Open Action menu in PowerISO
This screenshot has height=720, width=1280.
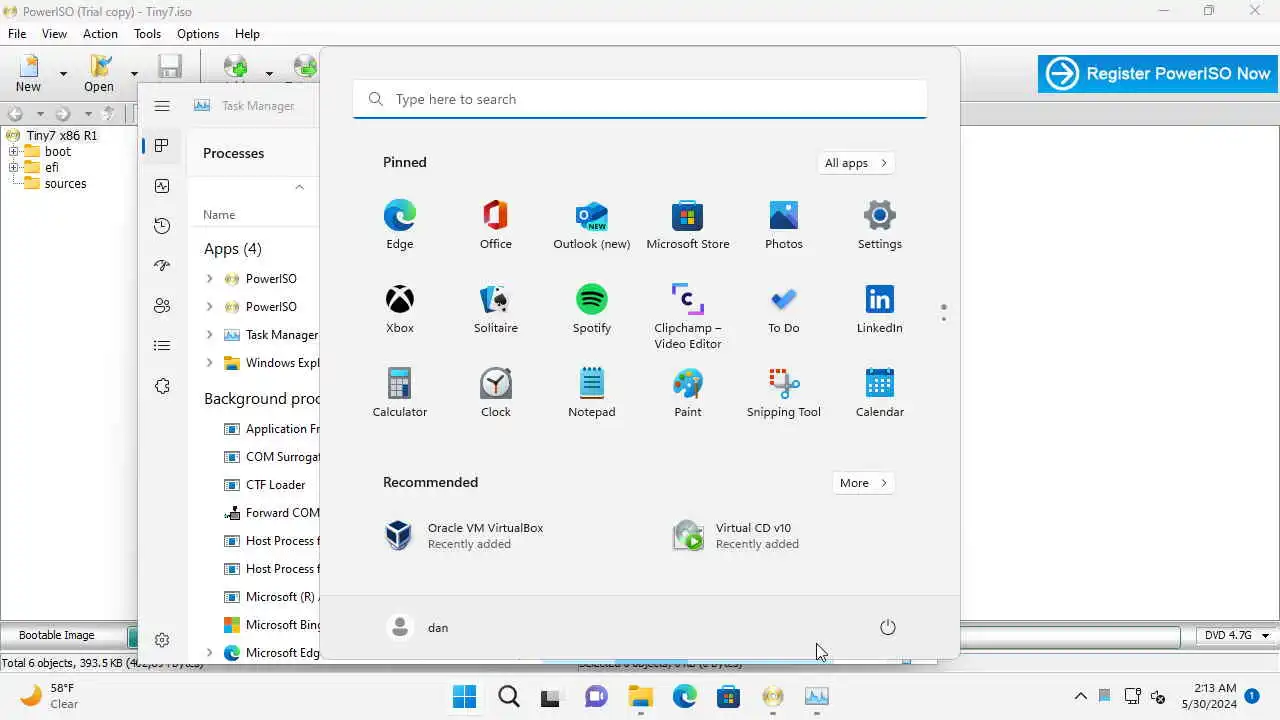click(x=100, y=34)
